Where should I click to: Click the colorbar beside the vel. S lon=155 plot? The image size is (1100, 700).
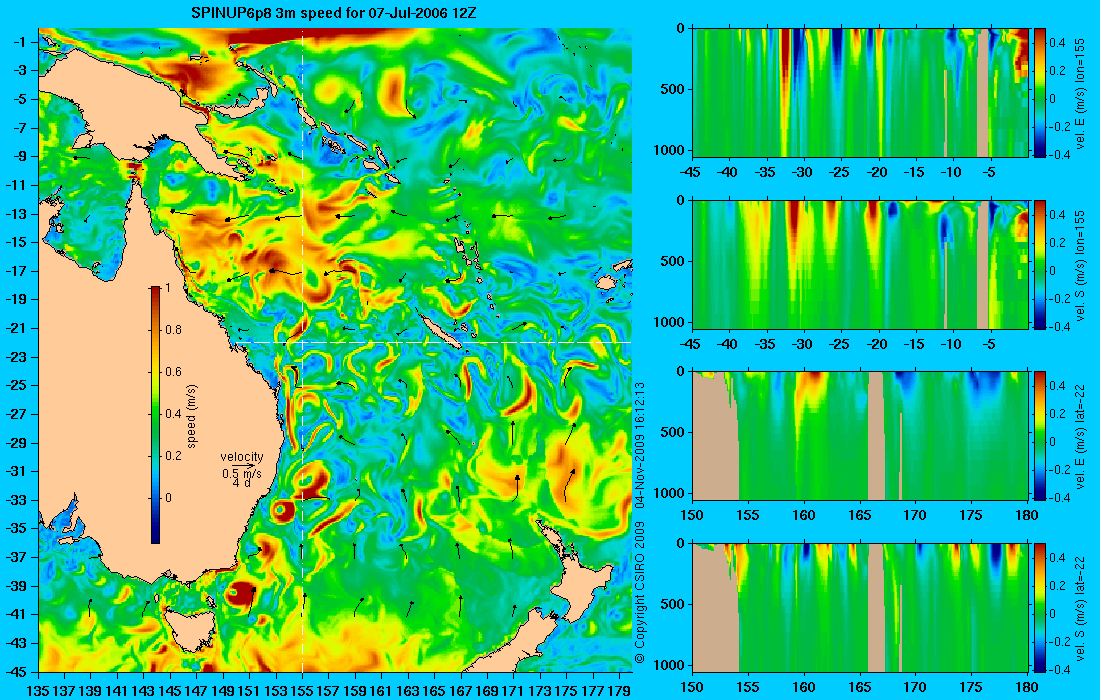[x=1039, y=264]
